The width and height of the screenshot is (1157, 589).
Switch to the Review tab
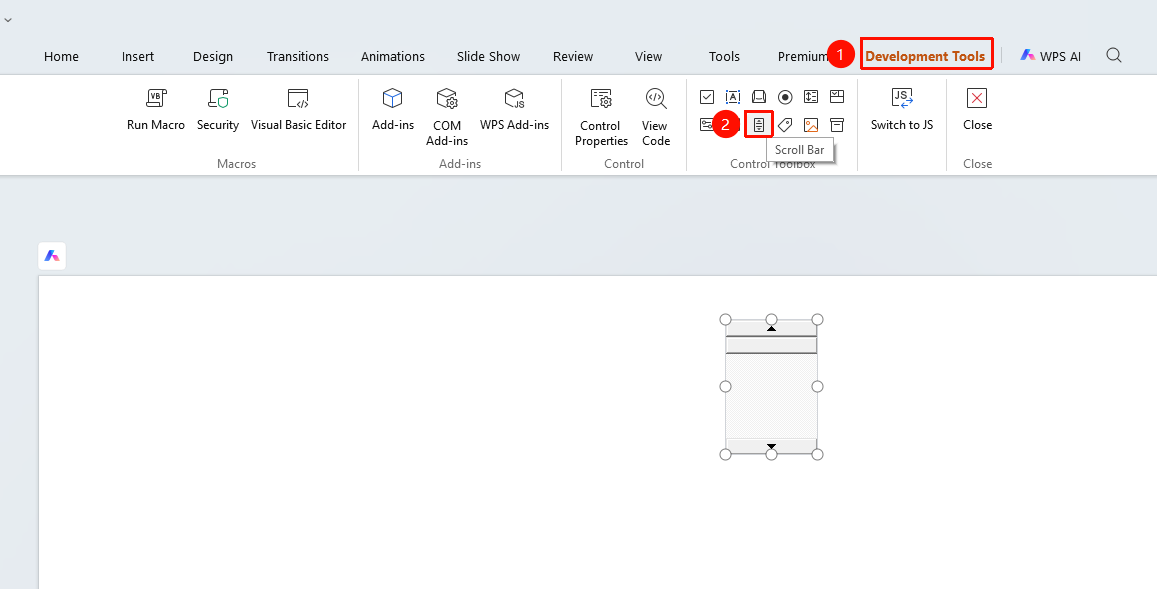573,57
